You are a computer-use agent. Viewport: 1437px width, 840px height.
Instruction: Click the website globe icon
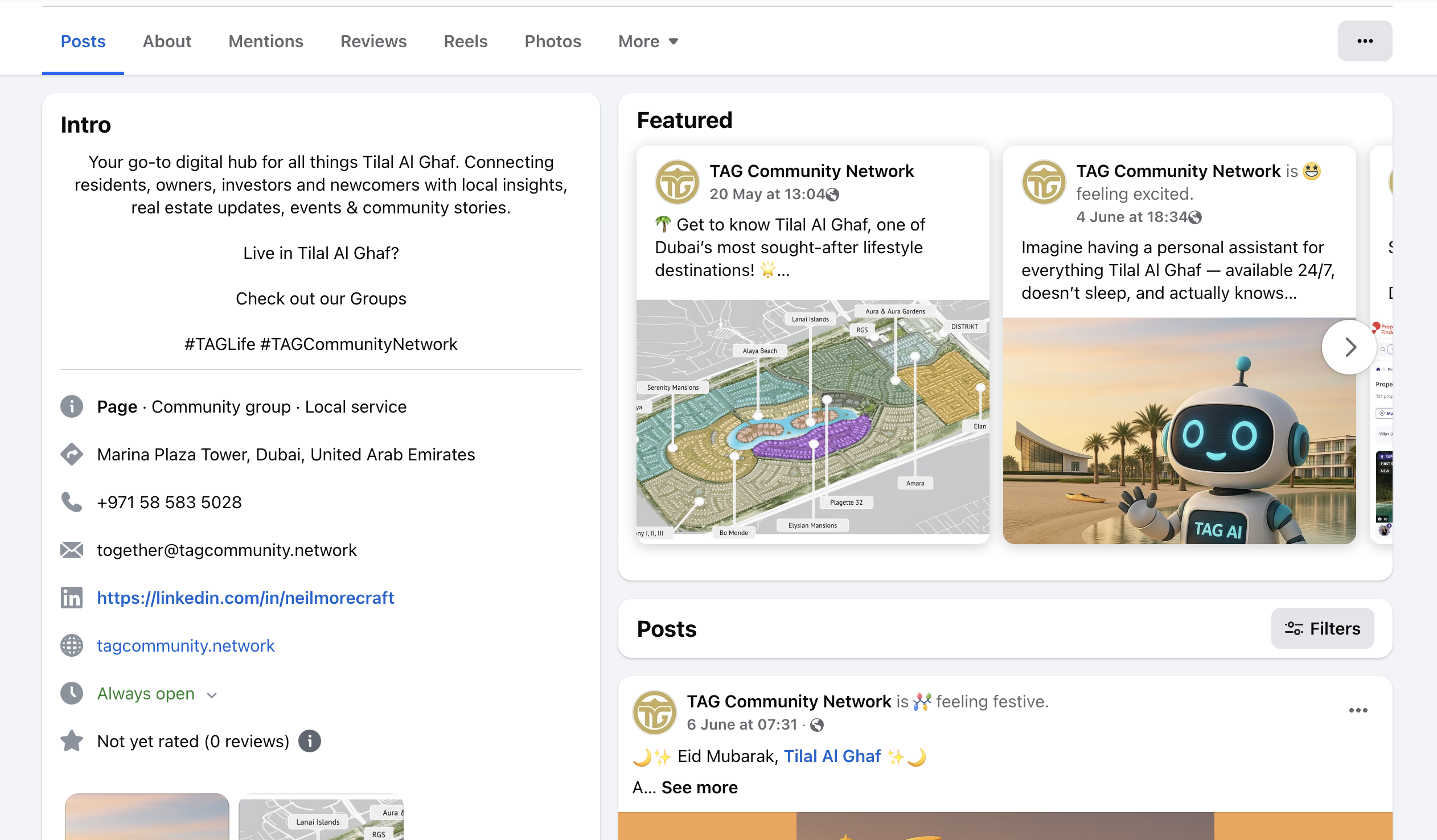click(x=72, y=646)
